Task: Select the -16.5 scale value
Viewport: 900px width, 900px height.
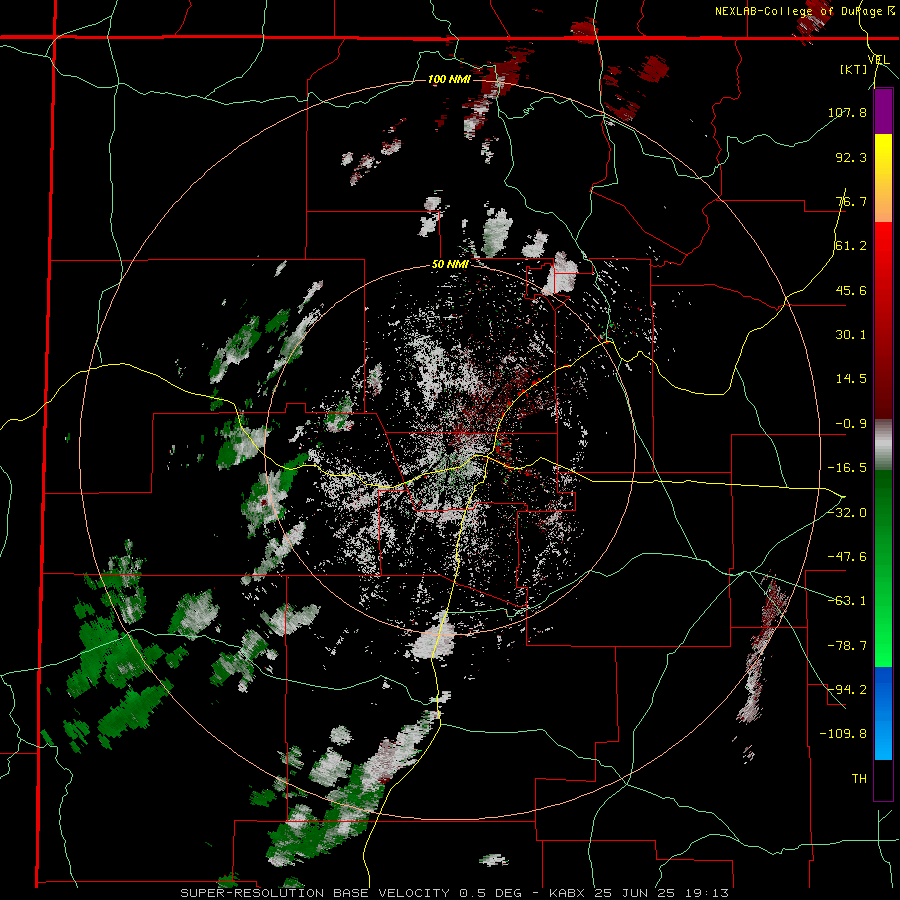Action: tap(847, 468)
